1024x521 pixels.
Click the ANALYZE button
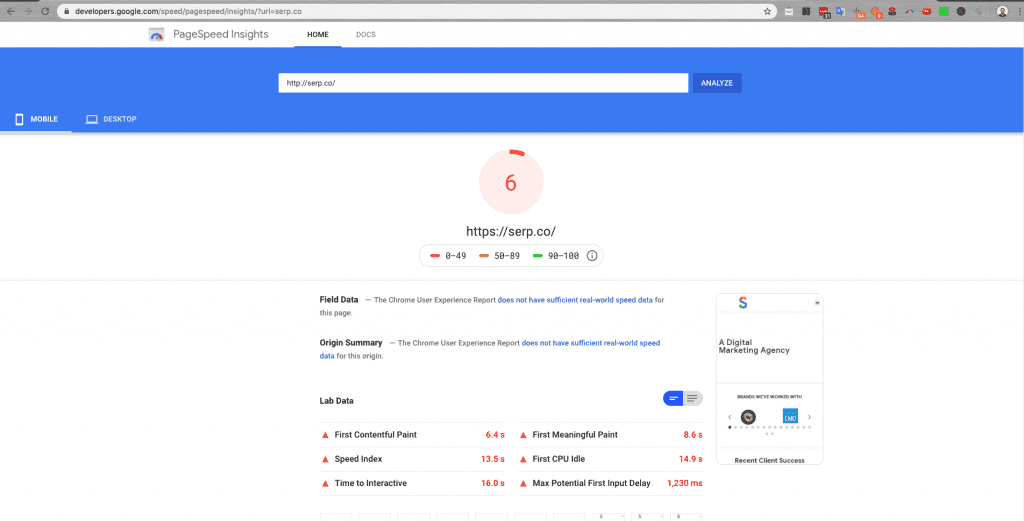coord(717,83)
